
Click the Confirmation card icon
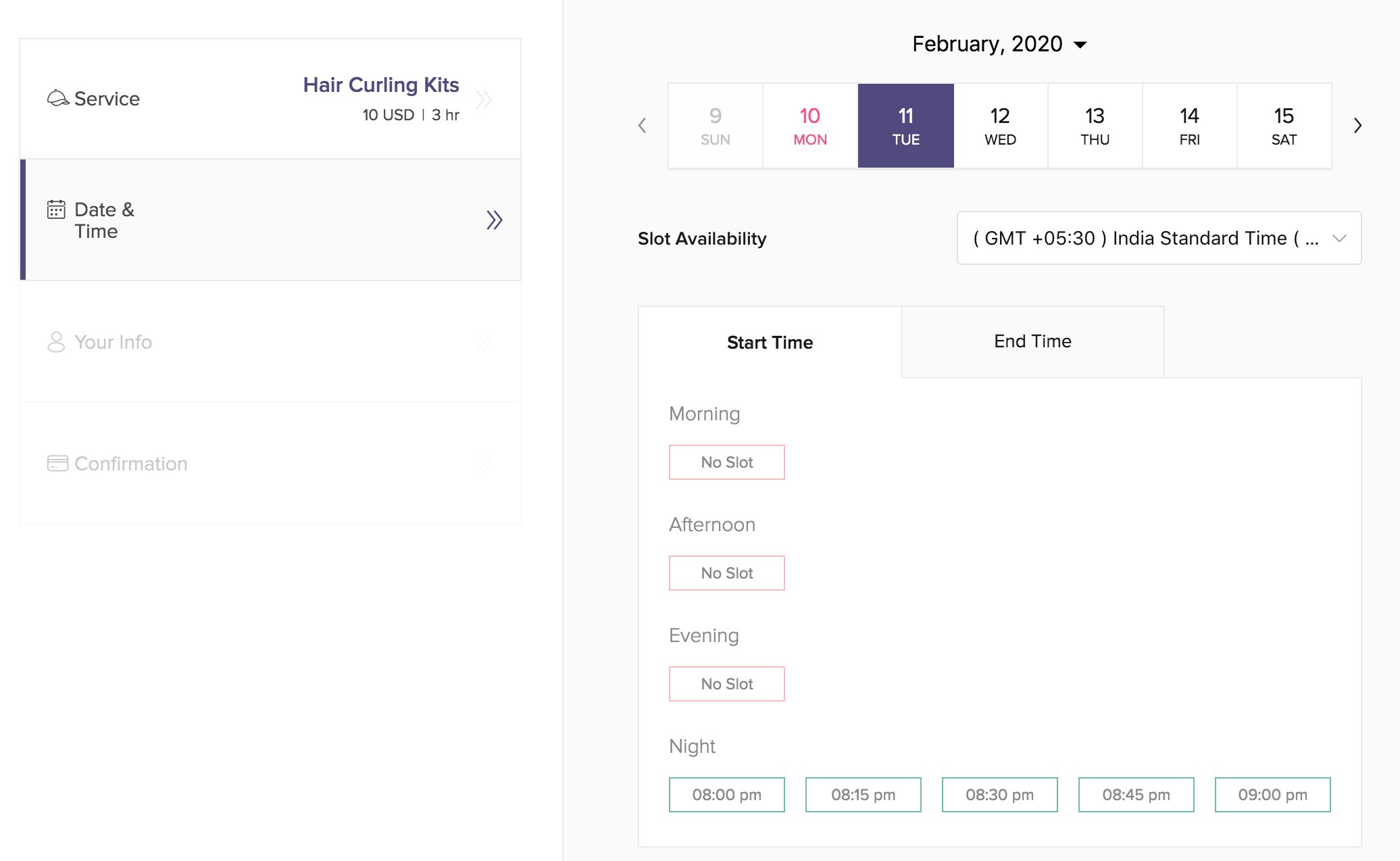point(57,464)
